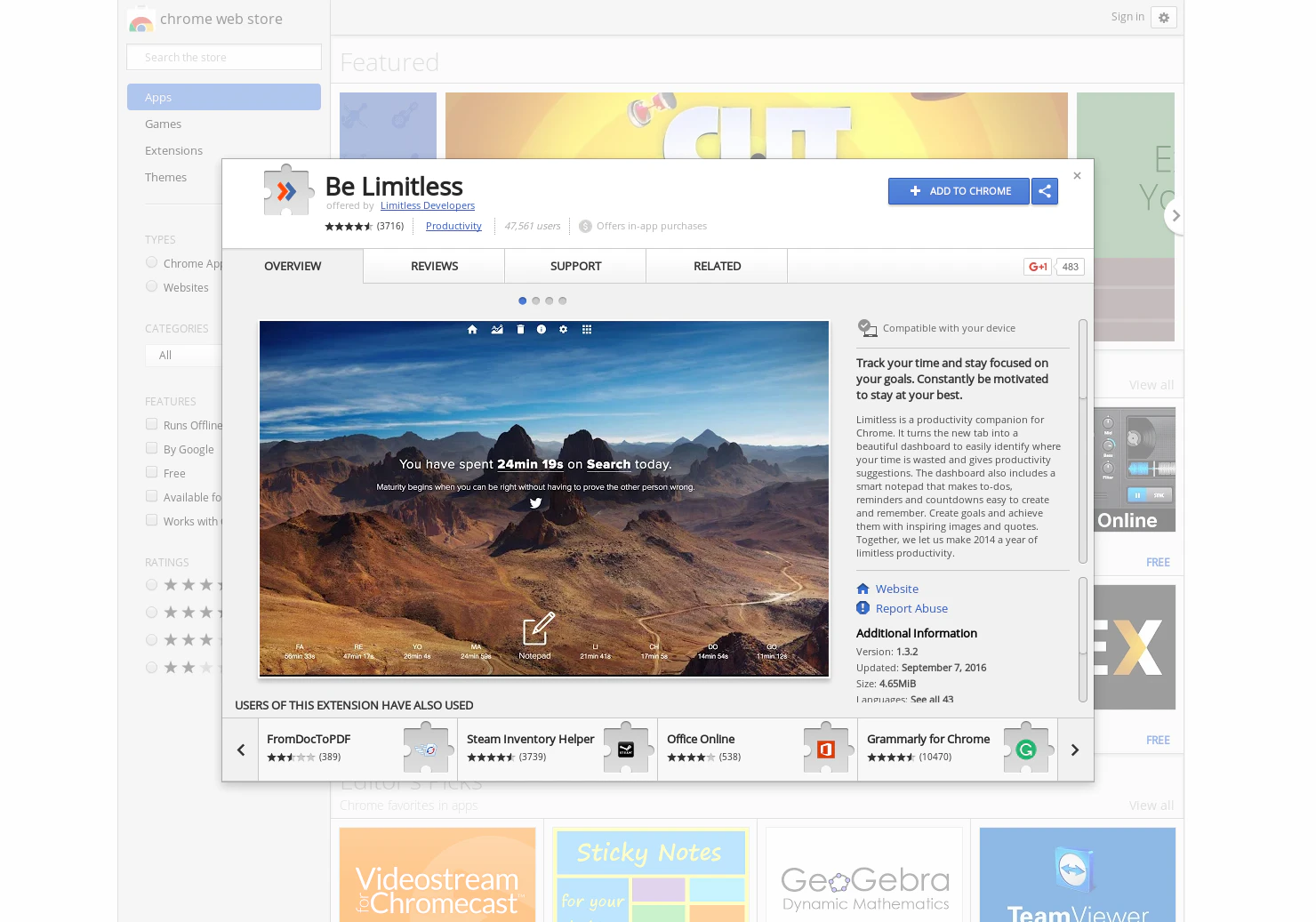Open Limitless Developers link
Image resolution: width=1316 pixels, height=922 pixels.
coord(428,205)
